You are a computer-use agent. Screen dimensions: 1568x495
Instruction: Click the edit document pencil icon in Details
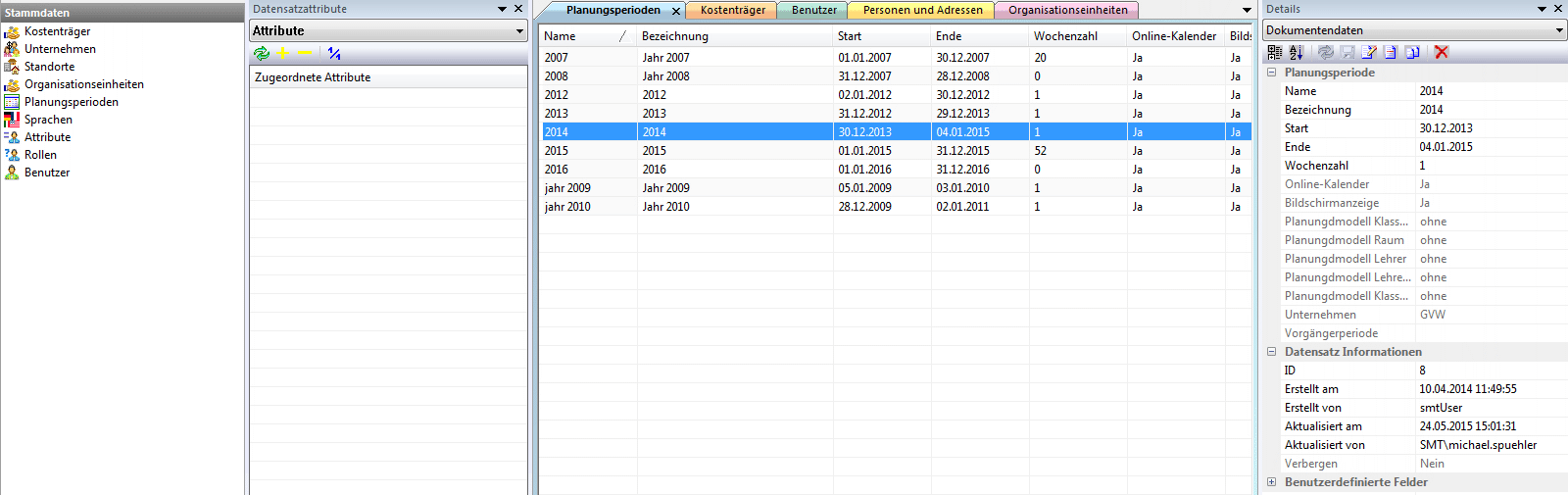[x=1369, y=52]
